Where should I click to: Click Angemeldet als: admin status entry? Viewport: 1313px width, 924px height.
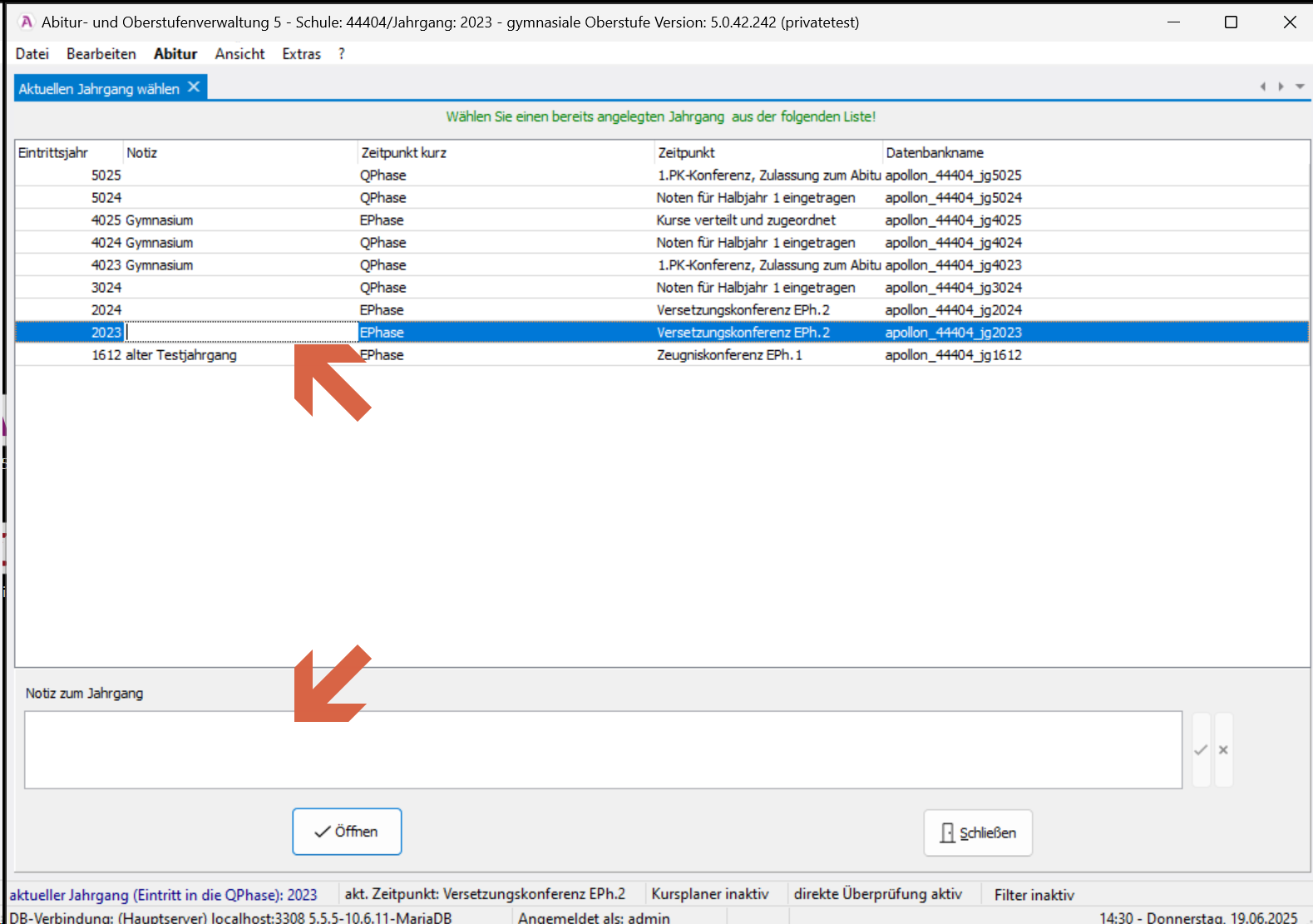(594, 917)
